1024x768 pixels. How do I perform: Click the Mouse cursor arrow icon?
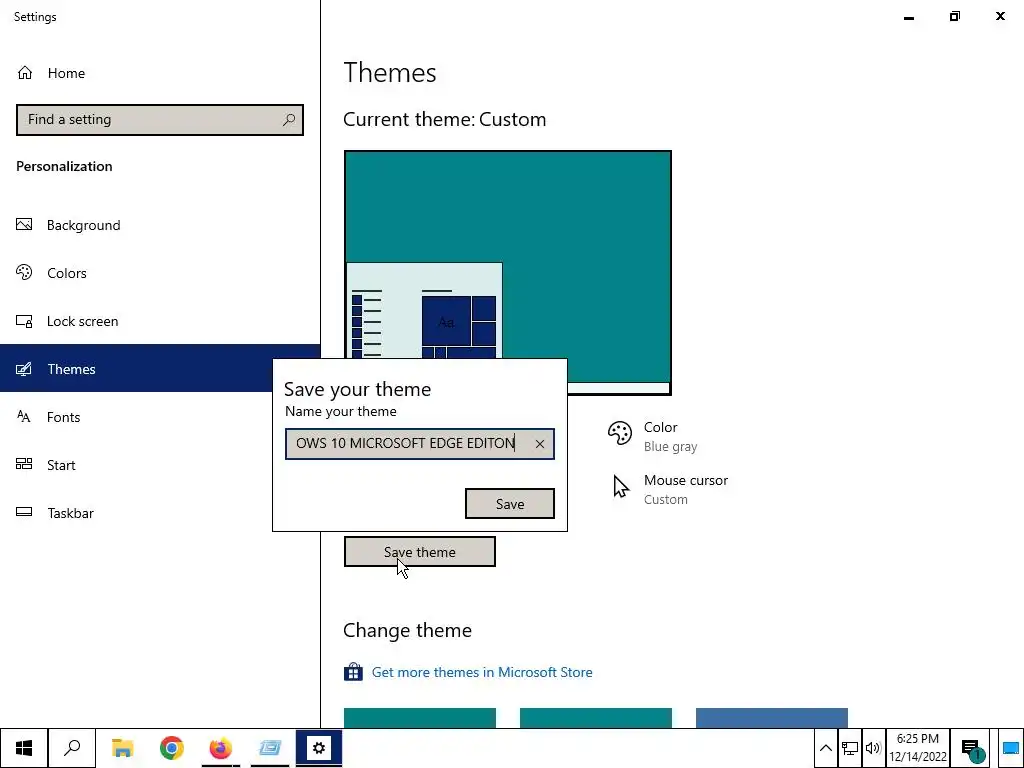click(x=620, y=487)
